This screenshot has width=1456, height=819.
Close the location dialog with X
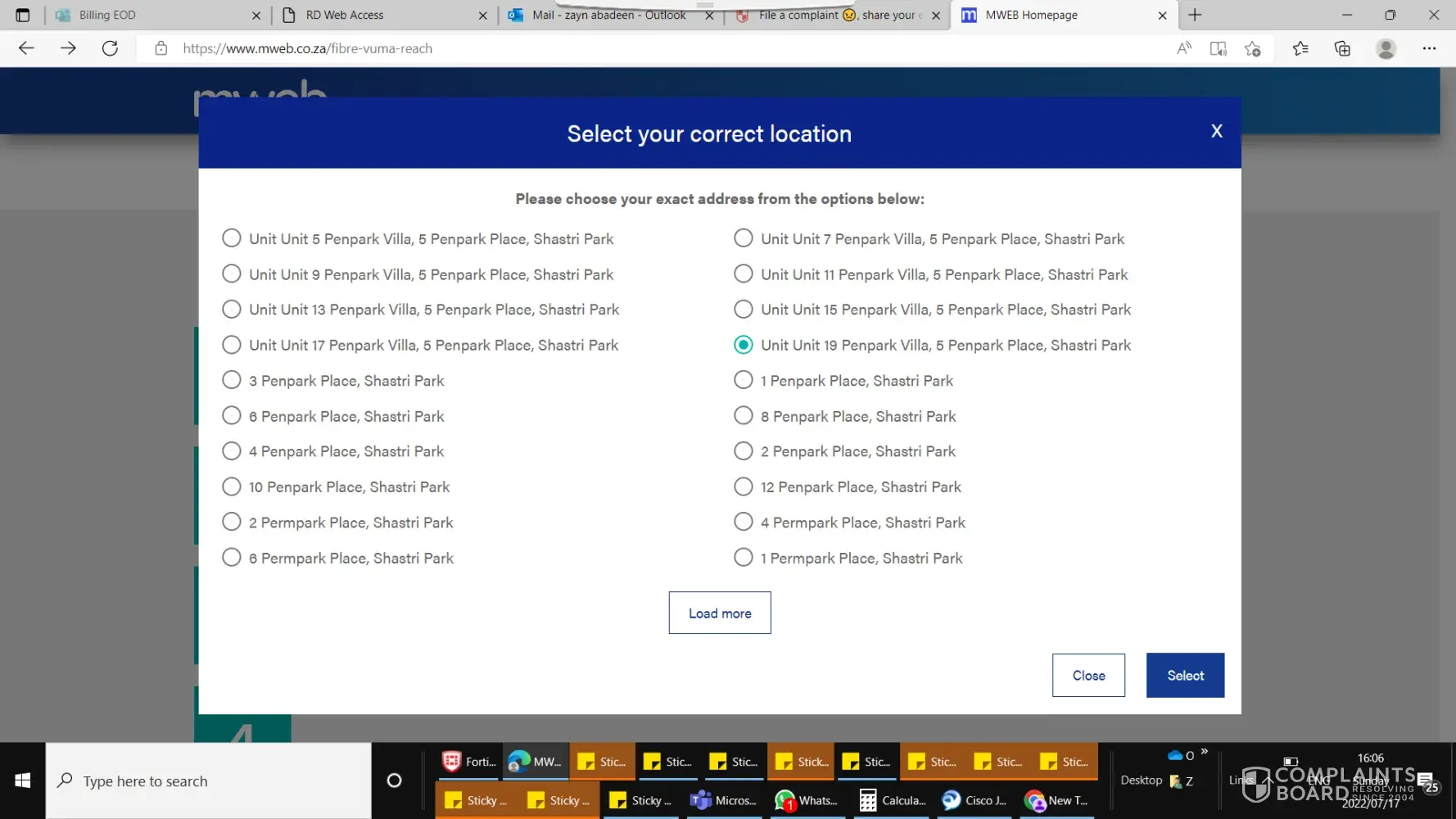click(1217, 131)
